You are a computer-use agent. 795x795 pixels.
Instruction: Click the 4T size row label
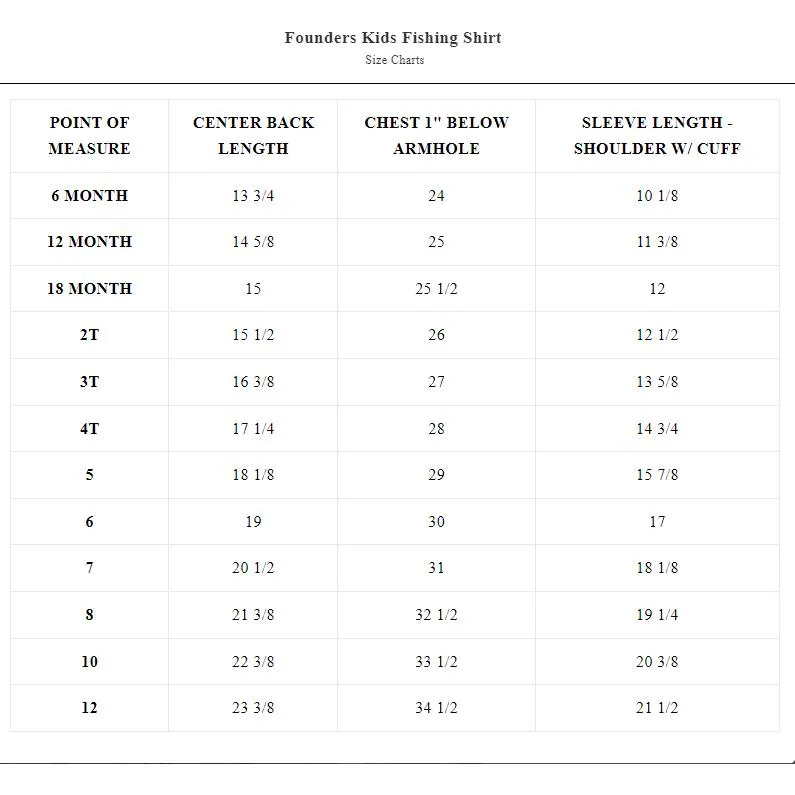89,428
